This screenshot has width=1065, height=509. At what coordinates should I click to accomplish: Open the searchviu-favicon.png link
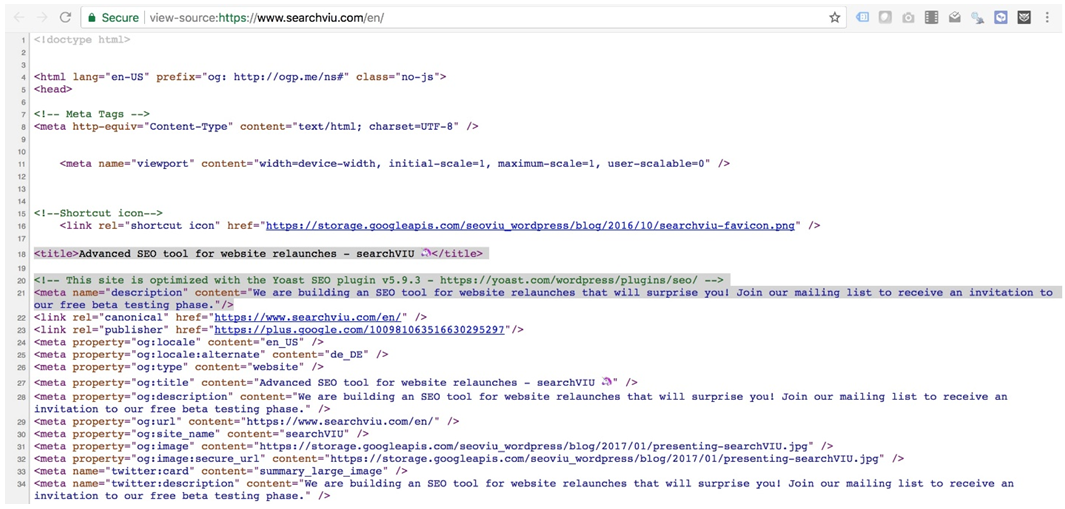point(530,225)
